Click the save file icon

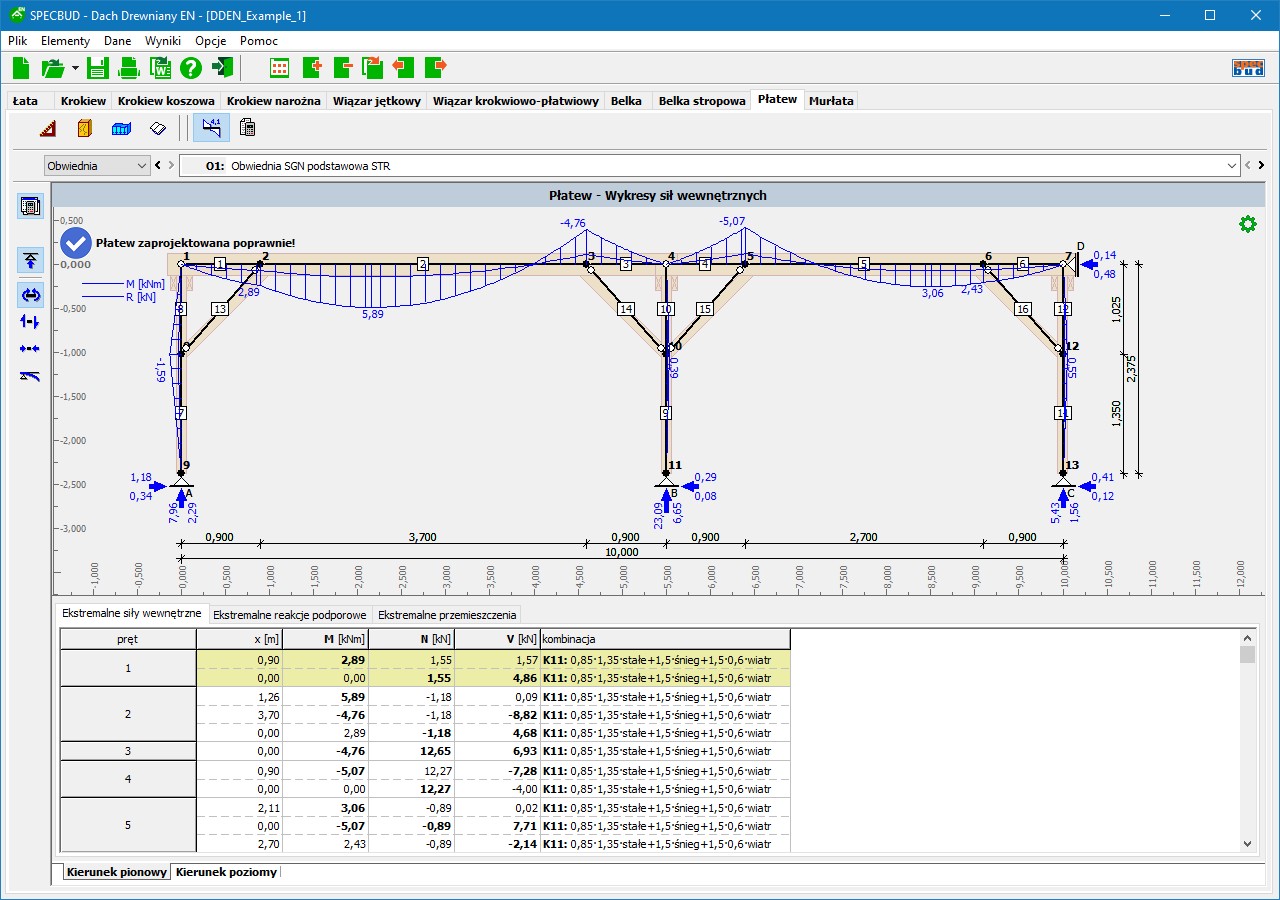coord(97,68)
